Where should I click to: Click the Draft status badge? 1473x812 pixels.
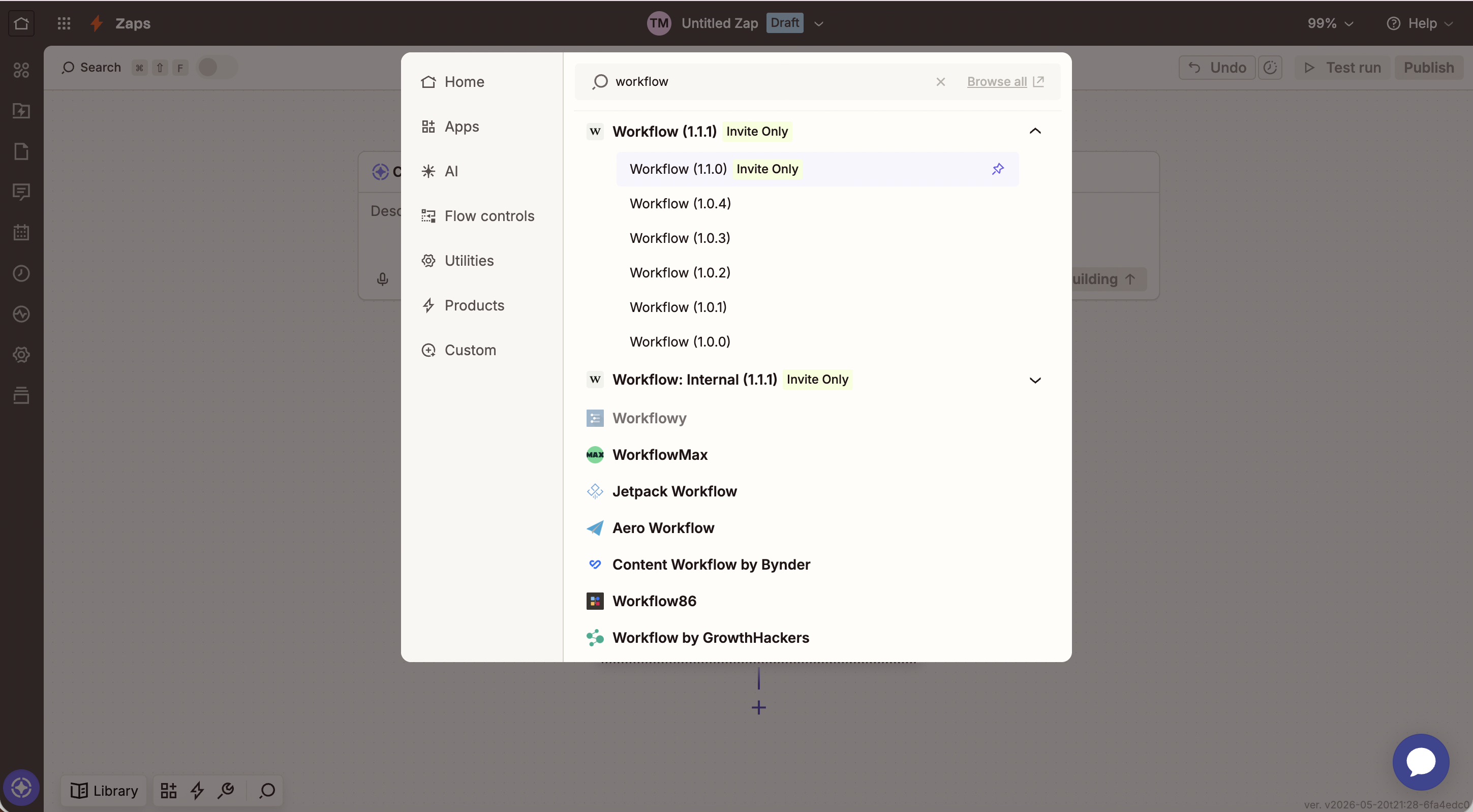[785, 23]
